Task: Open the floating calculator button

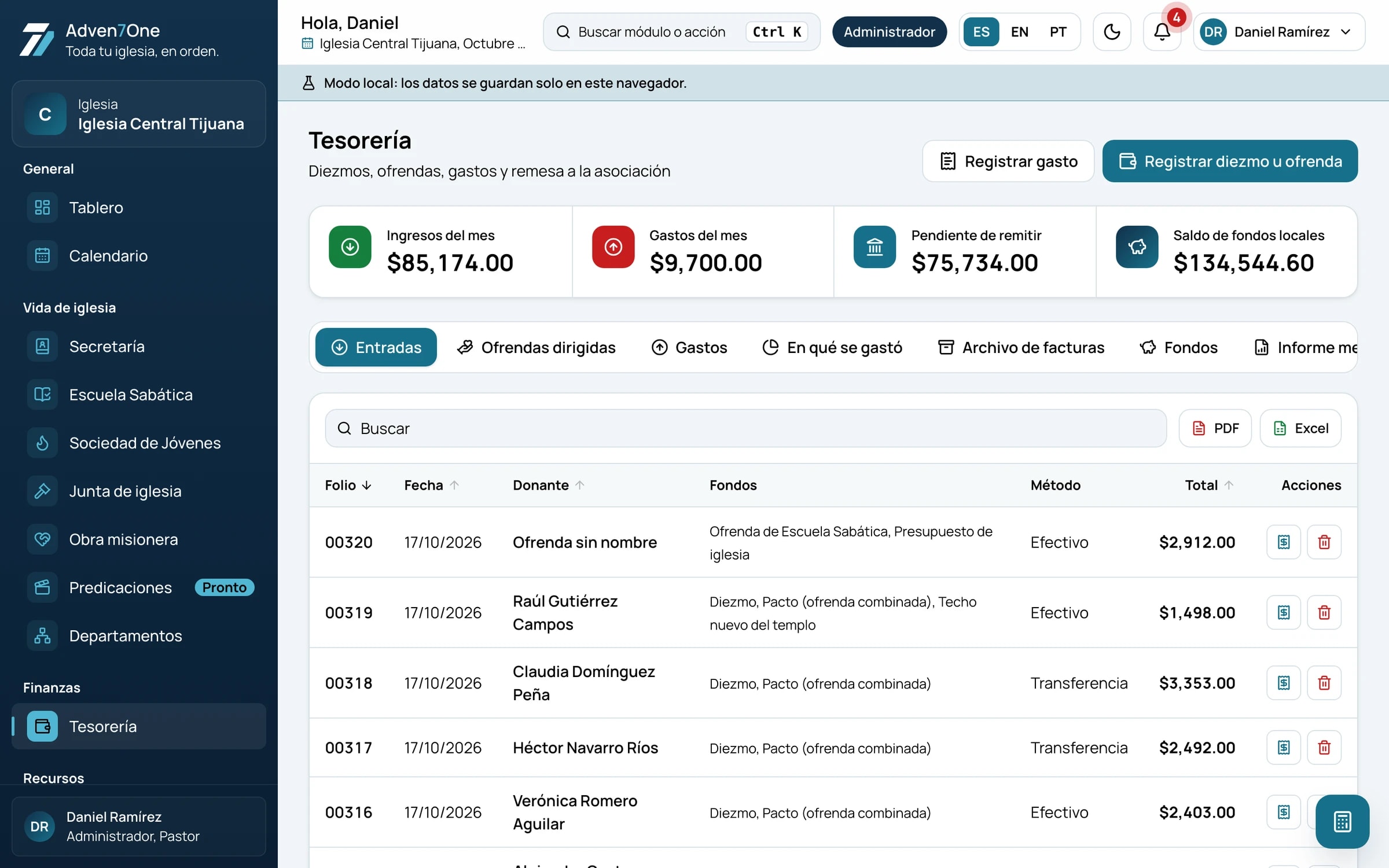Action: pos(1342,821)
